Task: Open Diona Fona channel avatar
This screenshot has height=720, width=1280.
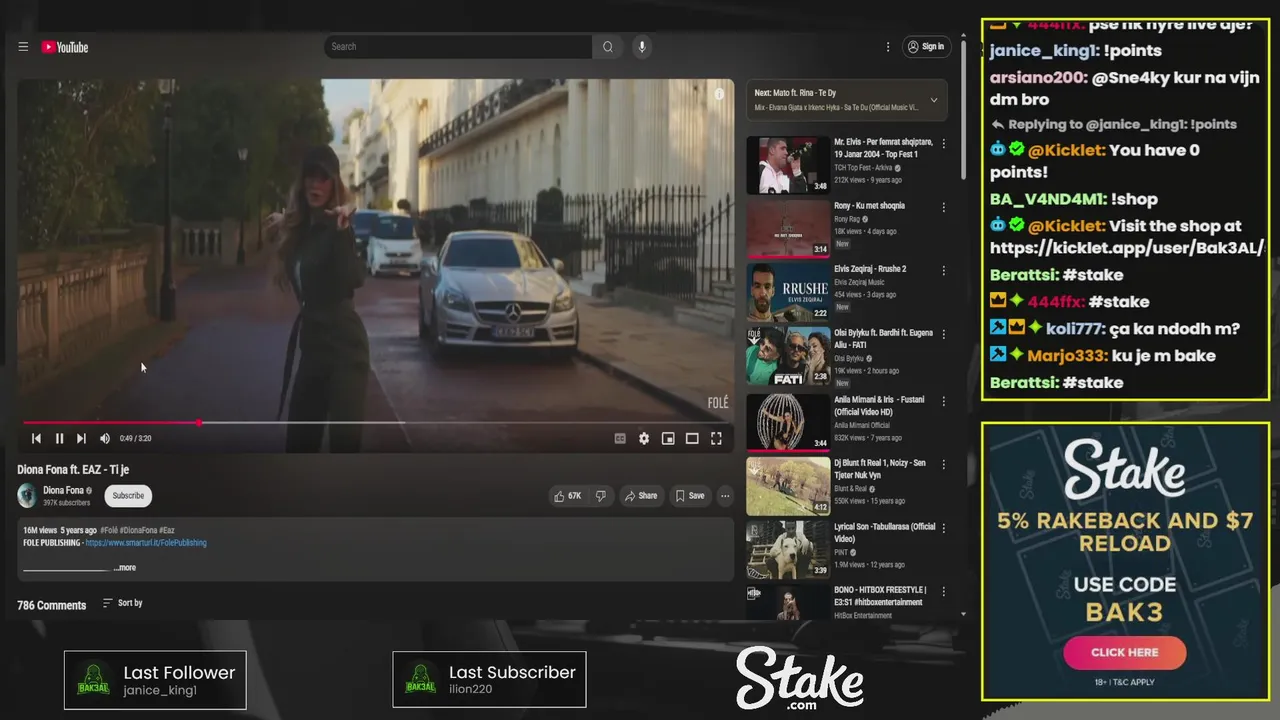Action: point(27,495)
